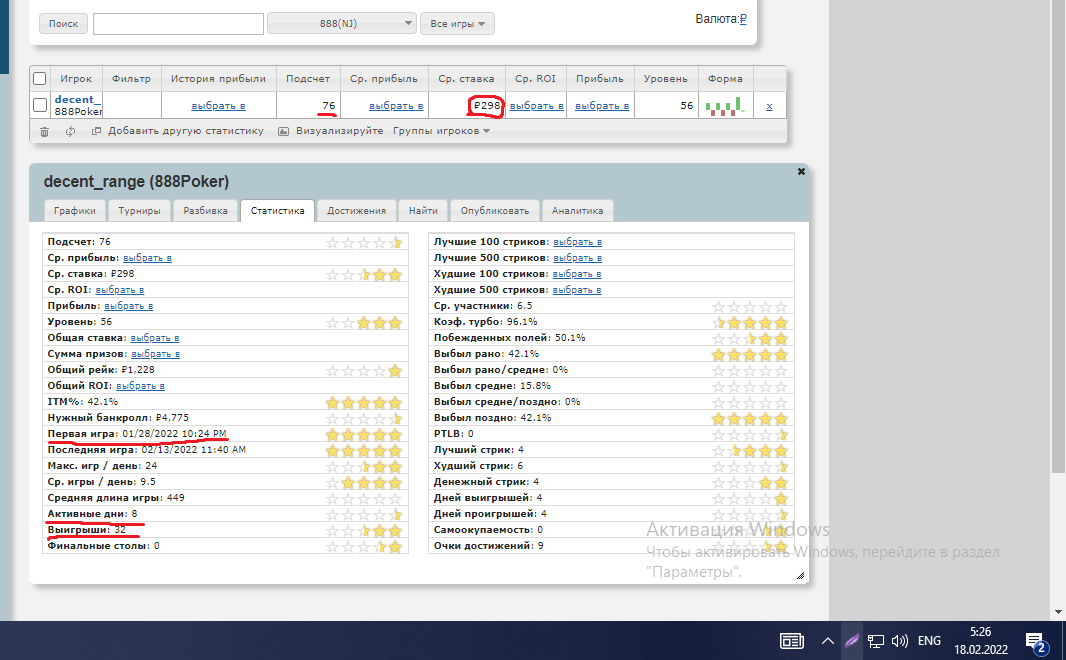Show hidden tray icons chevron
The width and height of the screenshot is (1066, 660).
pos(827,640)
